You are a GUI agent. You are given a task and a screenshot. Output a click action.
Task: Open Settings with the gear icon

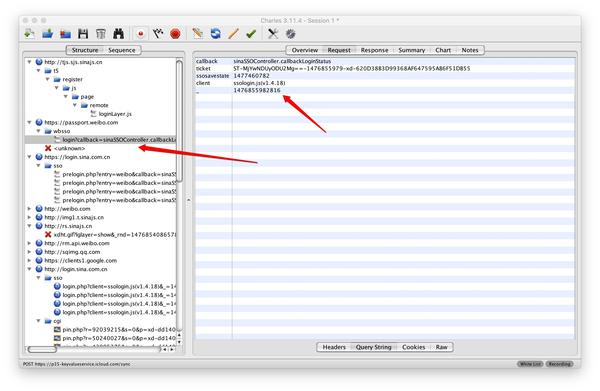[291, 34]
